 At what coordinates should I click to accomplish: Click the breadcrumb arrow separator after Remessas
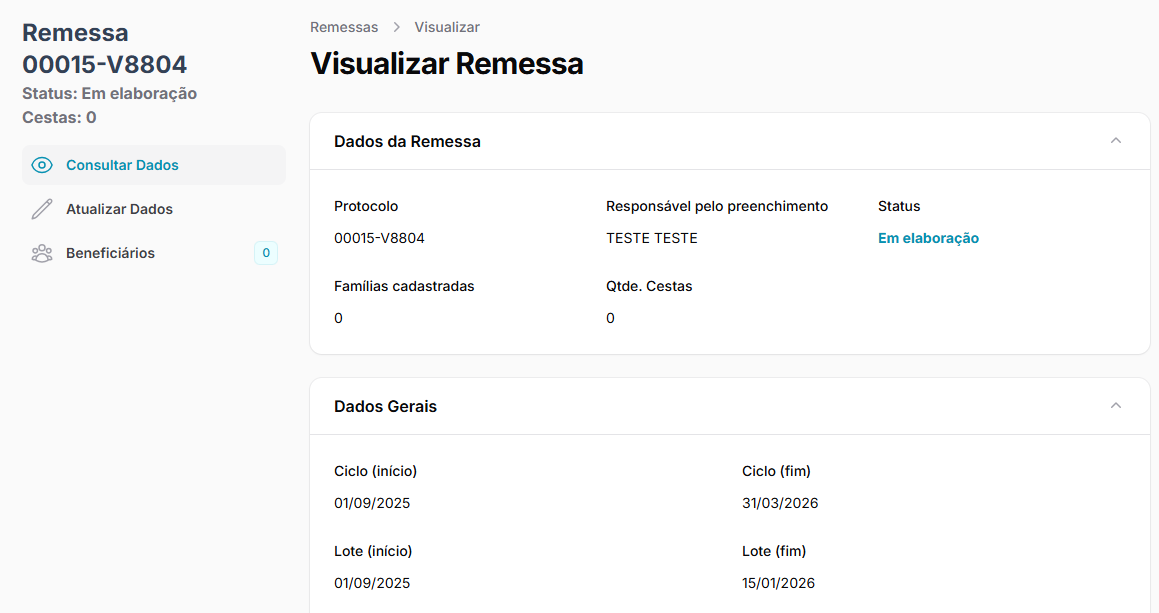[x=397, y=27]
